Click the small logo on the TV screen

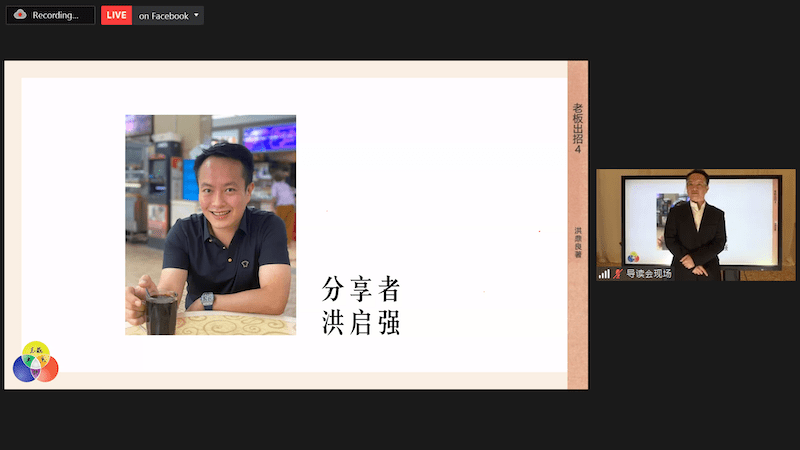[x=632, y=257]
